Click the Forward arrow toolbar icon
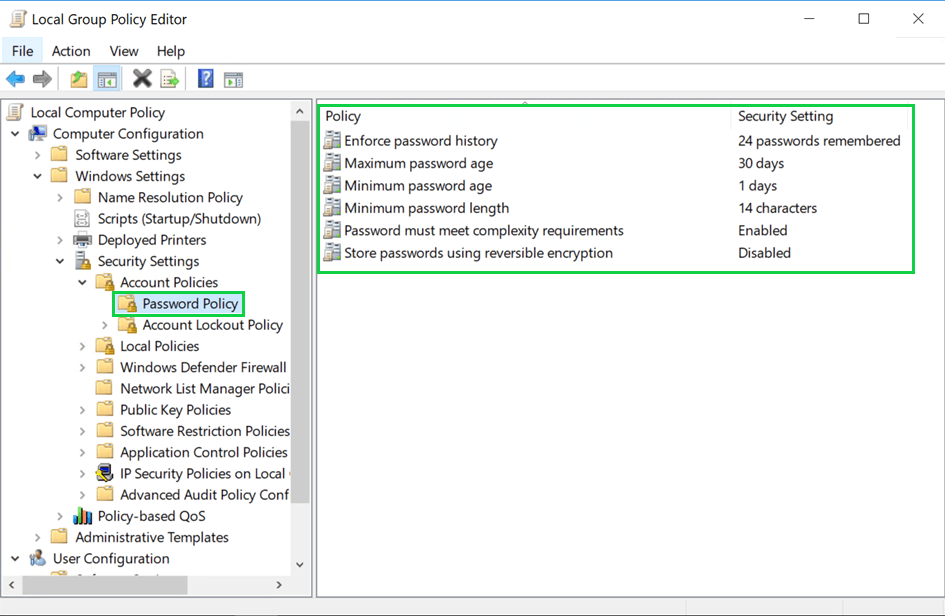Image resolution: width=945 pixels, height=616 pixels. pos(42,79)
